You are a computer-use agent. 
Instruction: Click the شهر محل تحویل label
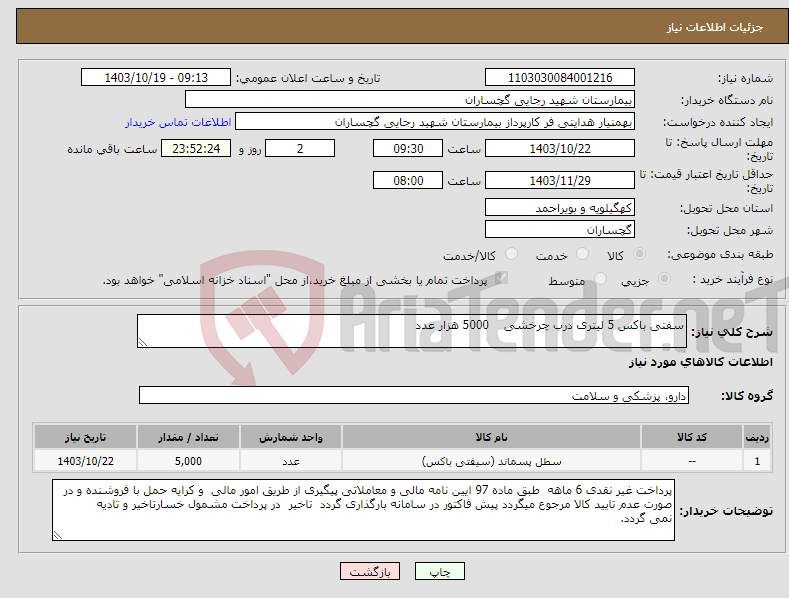pos(730,230)
